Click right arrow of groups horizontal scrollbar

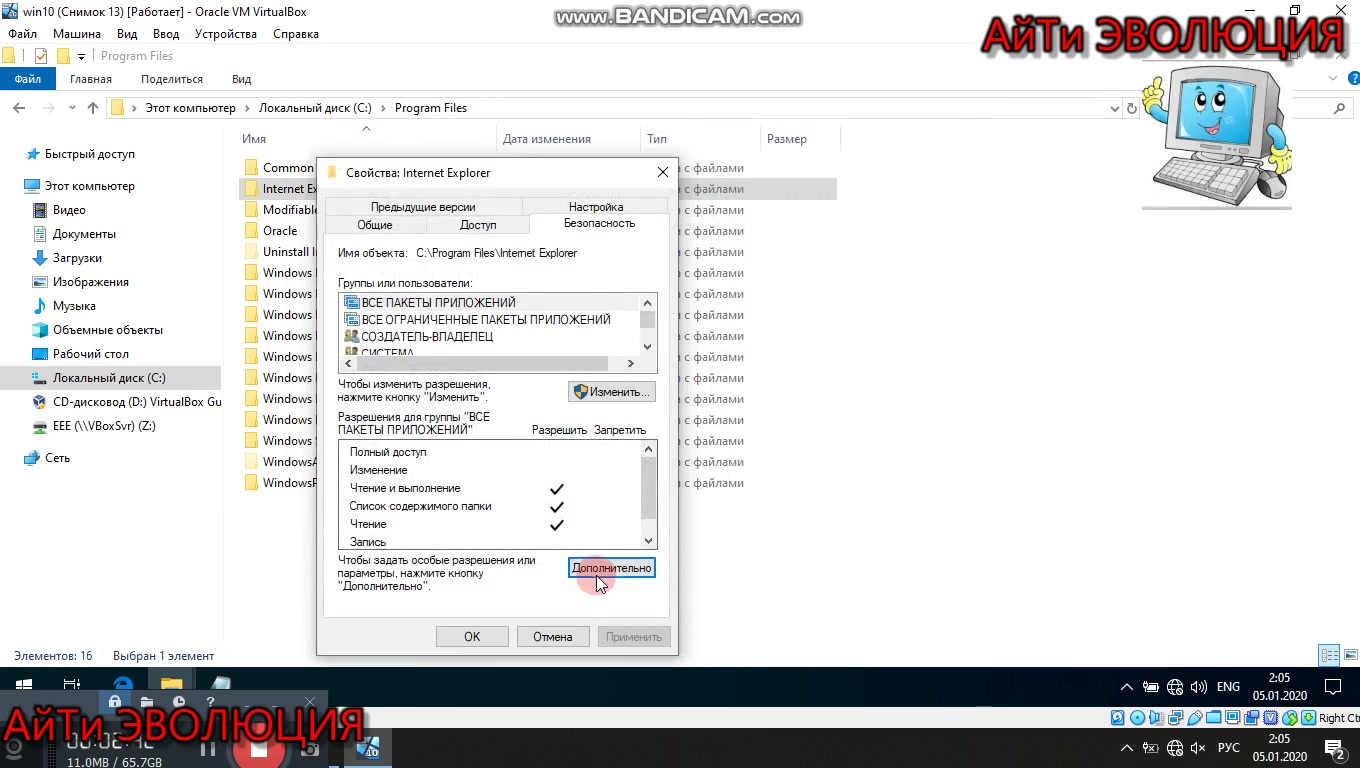pyautogui.click(x=630, y=364)
